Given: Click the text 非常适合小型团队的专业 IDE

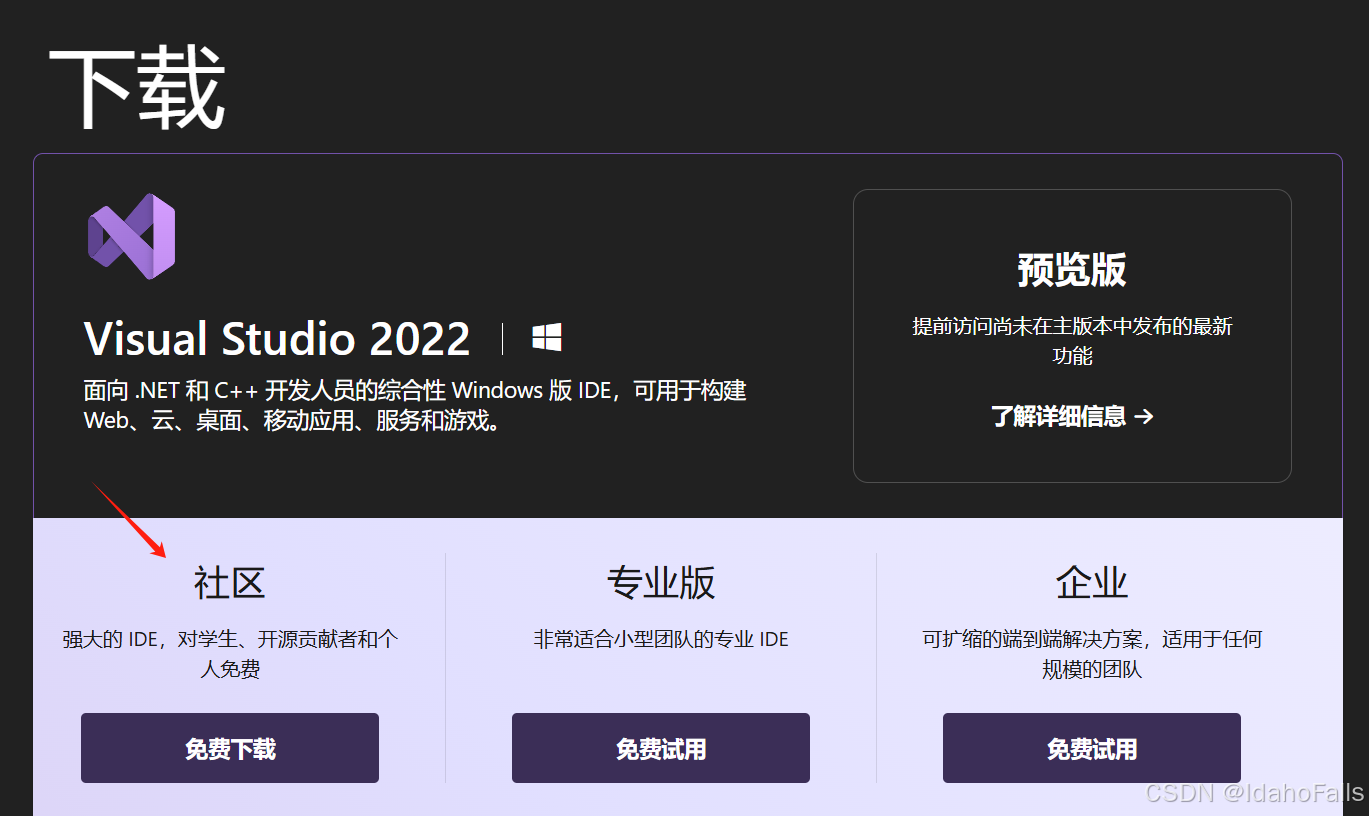Looking at the screenshot, I should point(661,639).
